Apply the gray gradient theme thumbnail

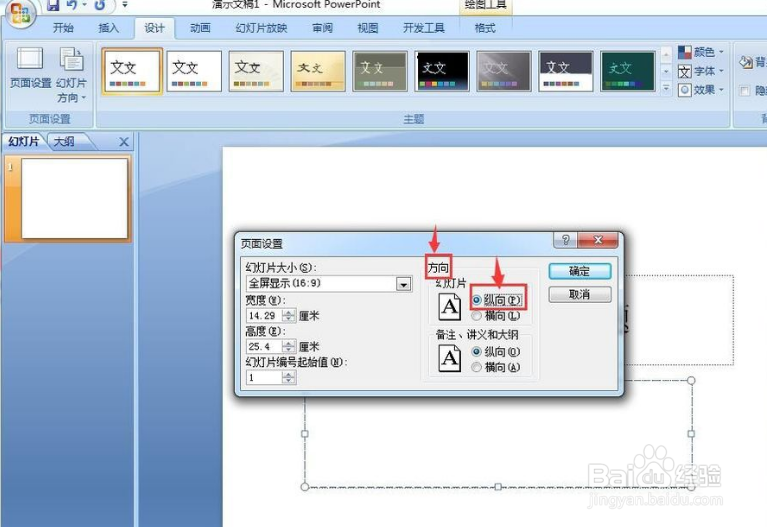point(504,71)
